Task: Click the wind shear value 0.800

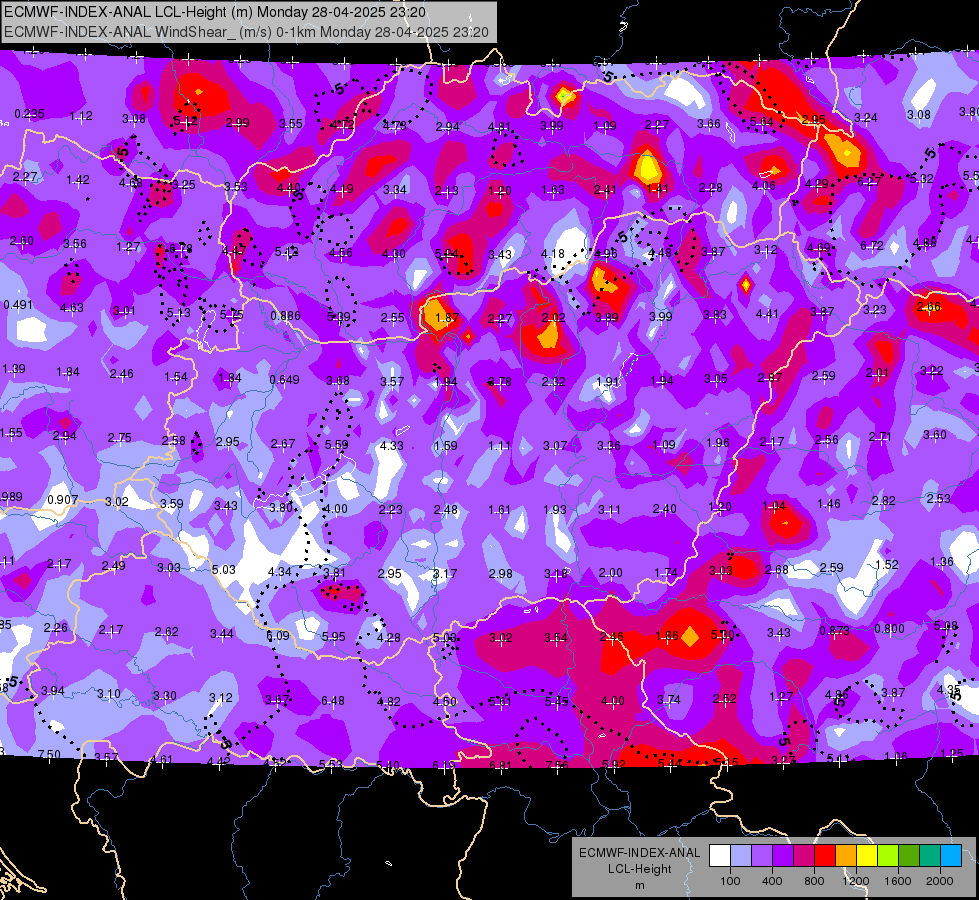Action: (x=889, y=628)
